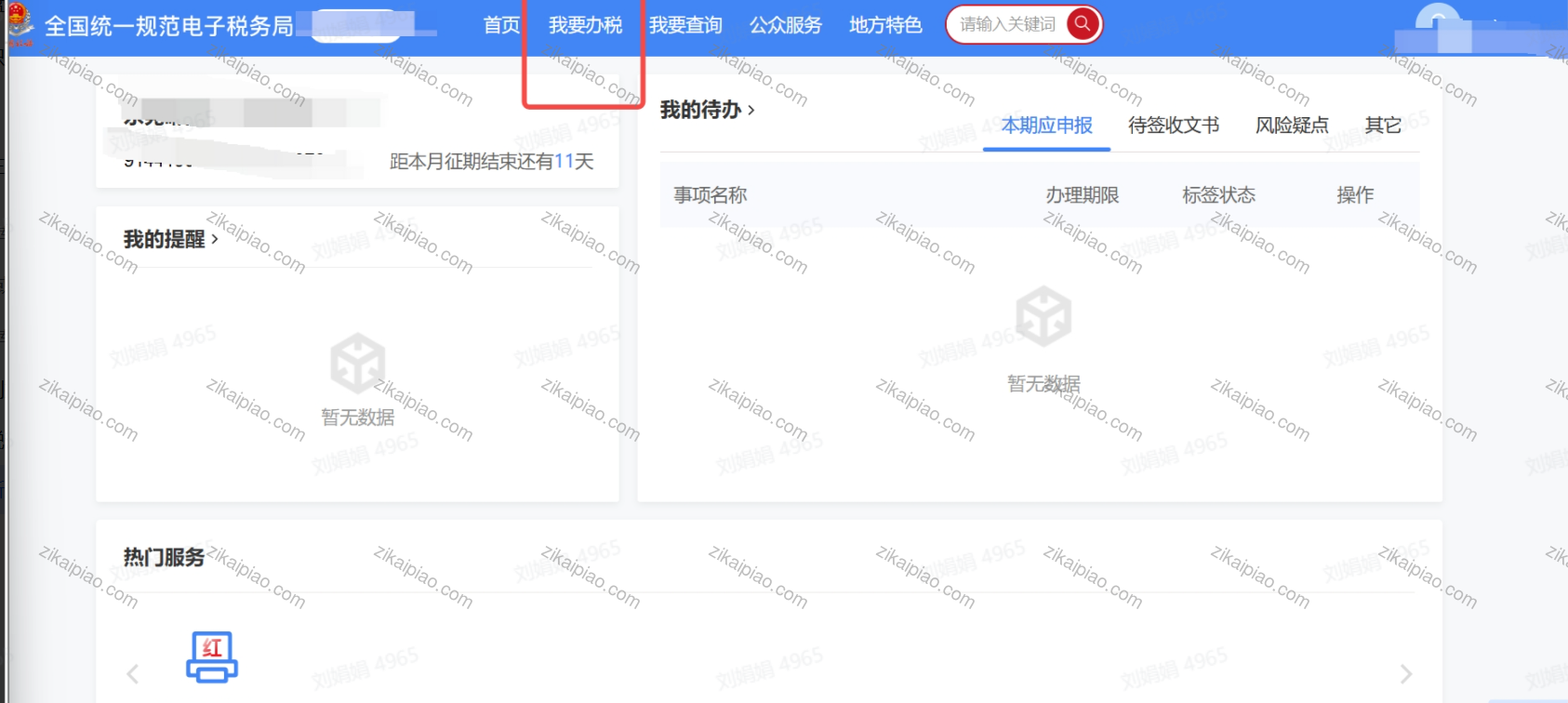Viewport: 1568px width, 703px height.
Task: Open the 地方特色 menu
Action: tap(885, 25)
